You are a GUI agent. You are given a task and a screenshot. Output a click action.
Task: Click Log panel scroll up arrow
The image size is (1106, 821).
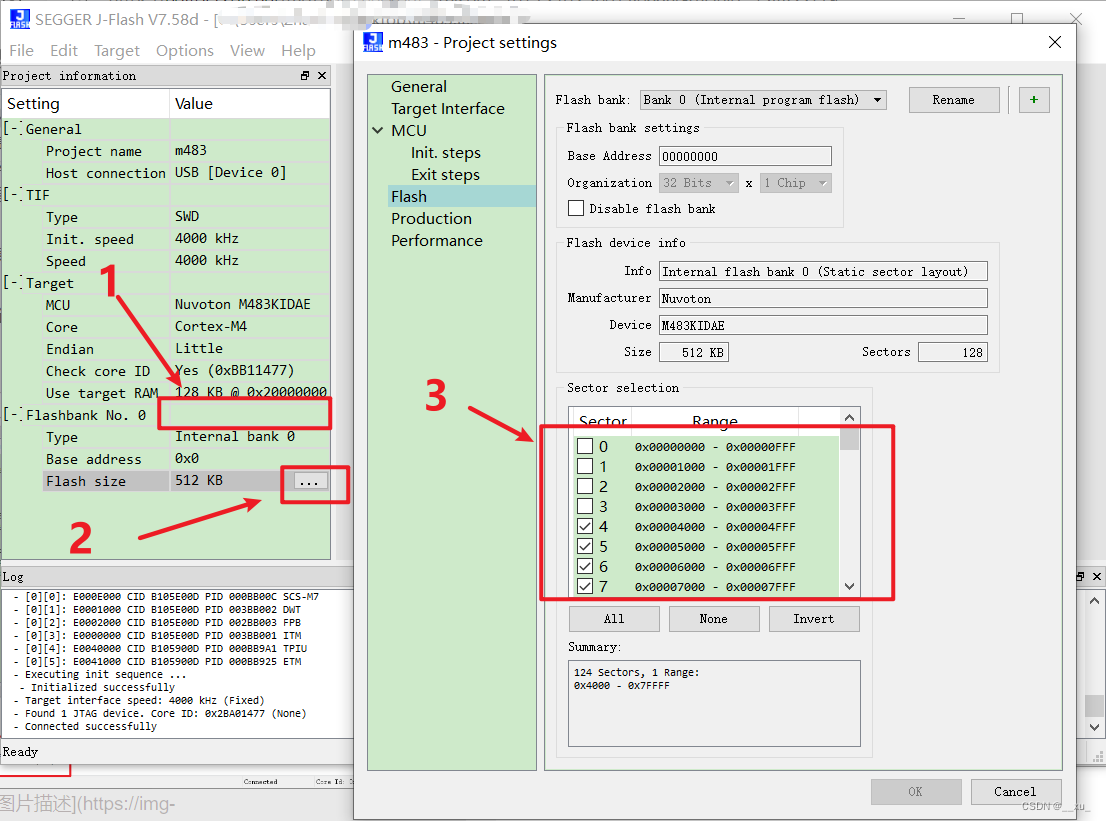tap(1094, 601)
